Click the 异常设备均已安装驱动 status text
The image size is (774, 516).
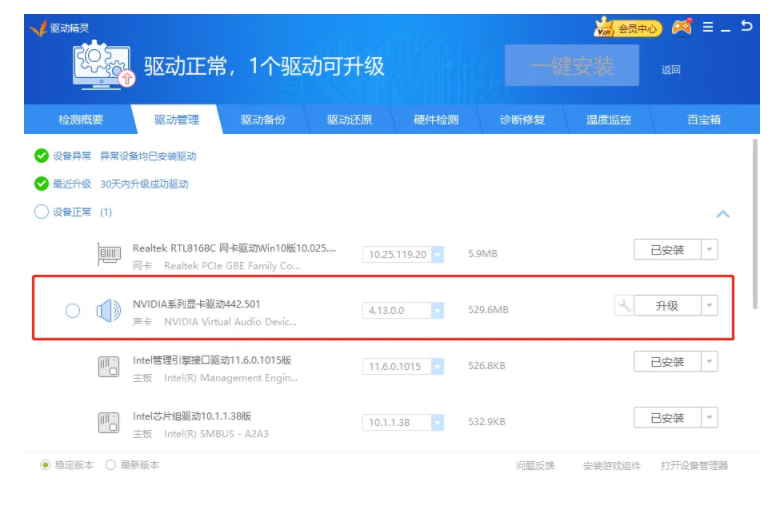point(148,156)
